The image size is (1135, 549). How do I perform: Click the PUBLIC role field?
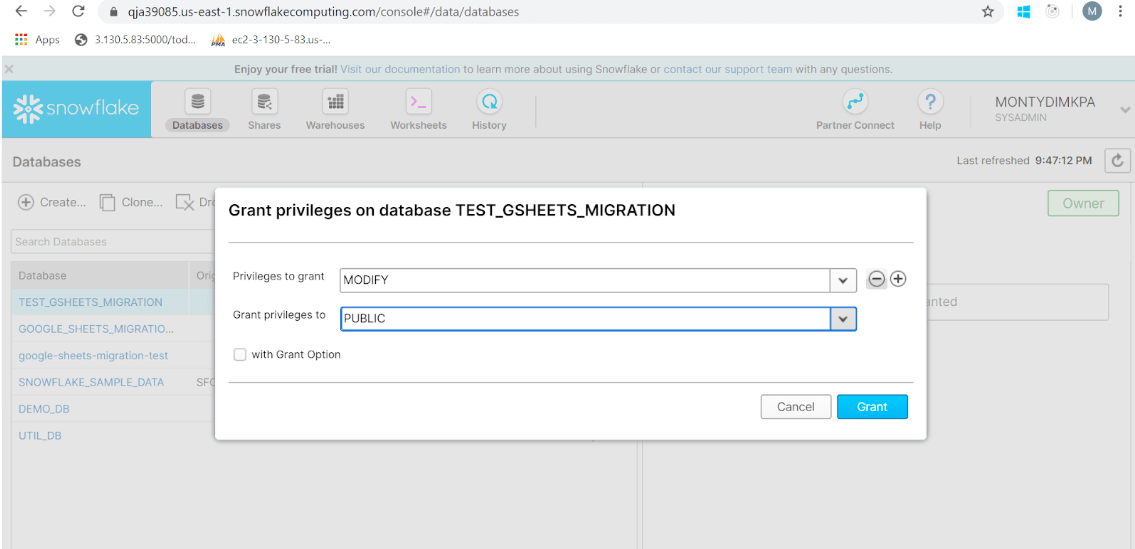(585, 319)
